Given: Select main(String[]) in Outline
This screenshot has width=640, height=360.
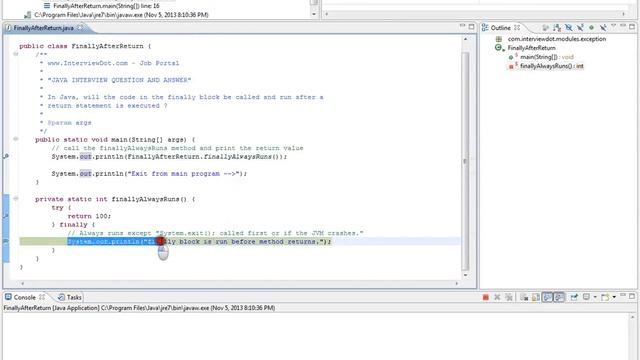Looking at the screenshot, I should [547, 57].
